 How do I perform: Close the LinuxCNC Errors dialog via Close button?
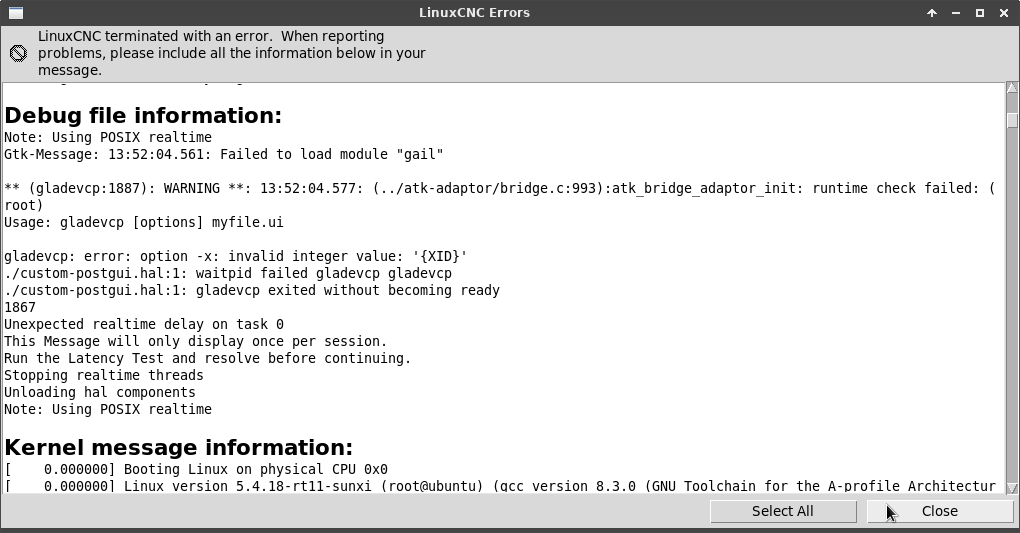pyautogui.click(x=940, y=511)
